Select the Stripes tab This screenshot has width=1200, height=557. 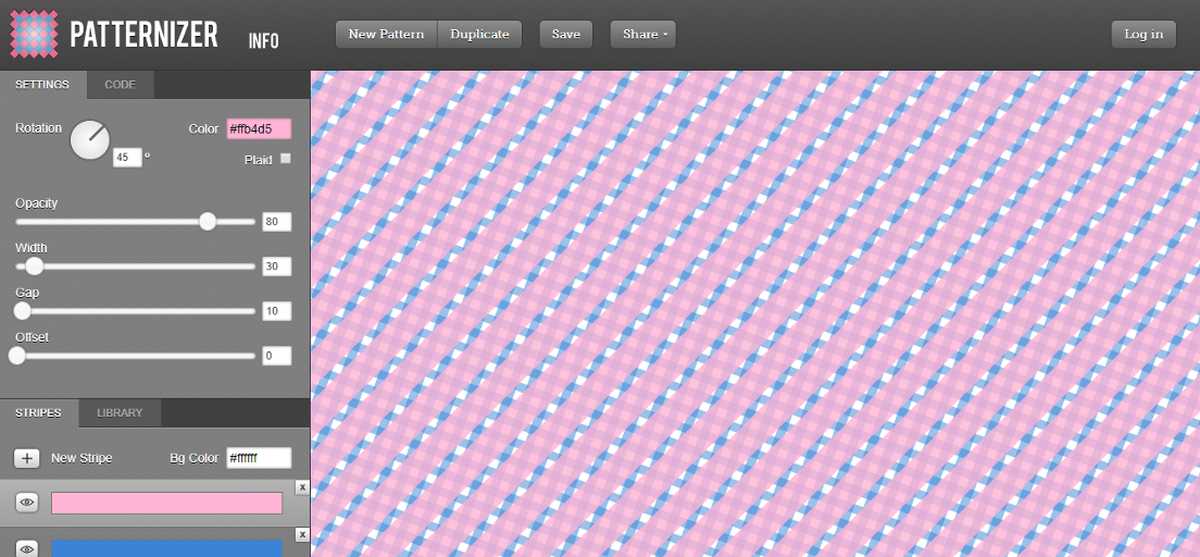(x=38, y=413)
